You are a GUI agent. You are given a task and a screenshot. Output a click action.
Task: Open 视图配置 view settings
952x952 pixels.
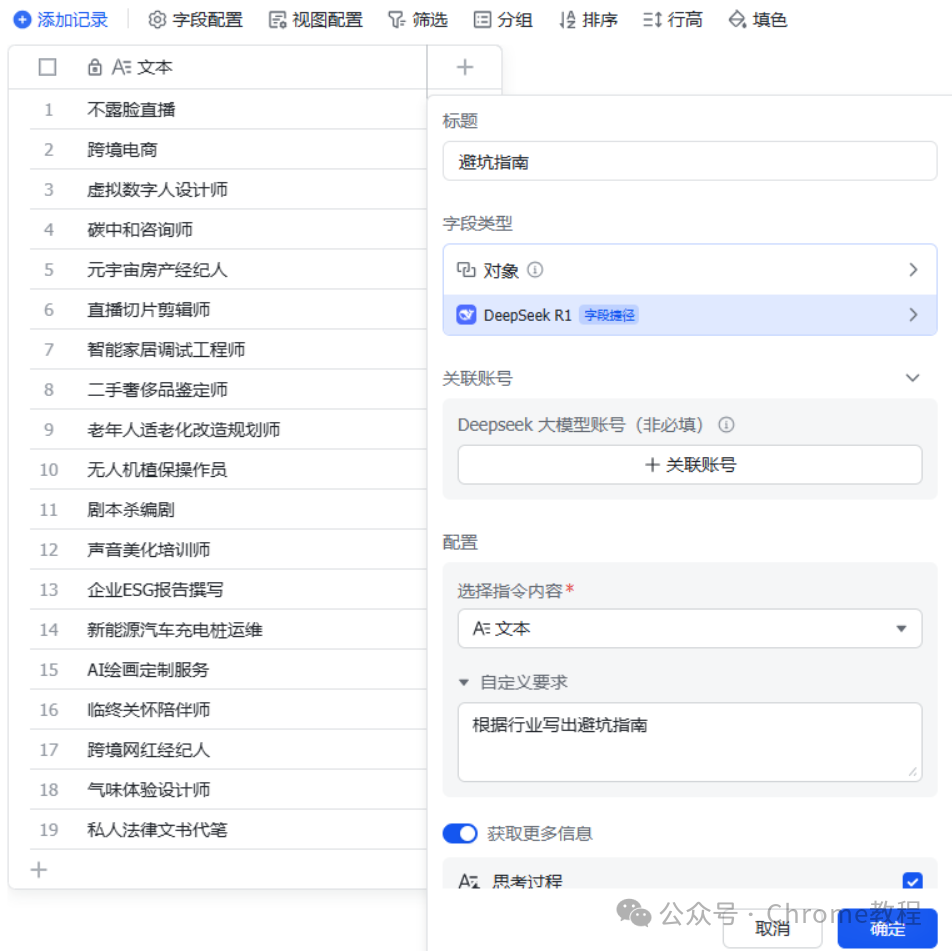pos(315,20)
